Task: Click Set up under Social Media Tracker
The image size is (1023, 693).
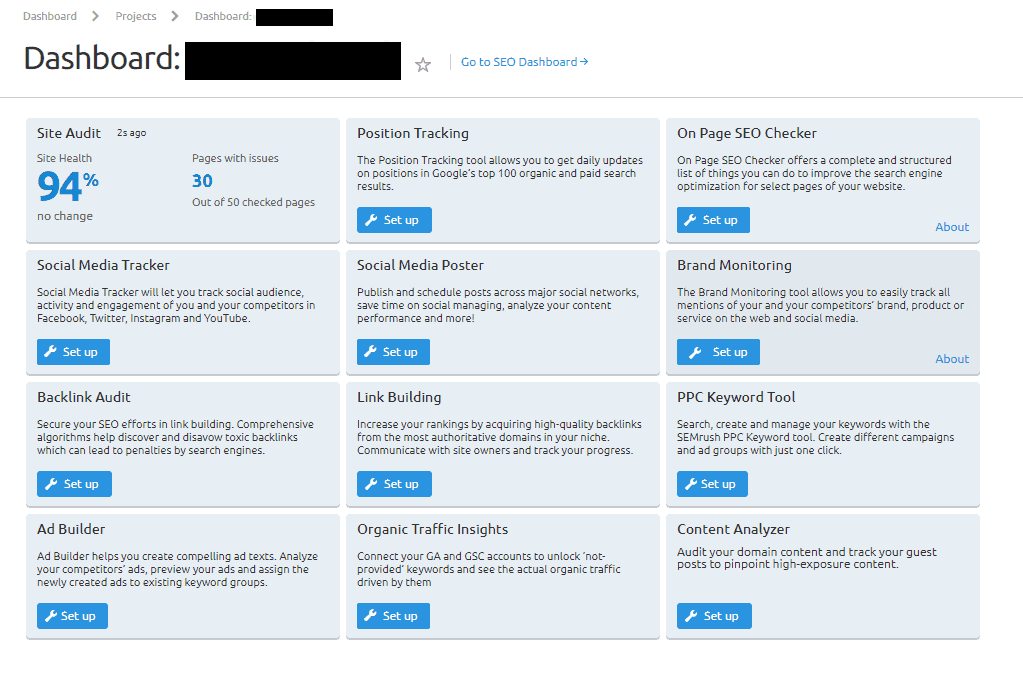Action: tap(73, 352)
